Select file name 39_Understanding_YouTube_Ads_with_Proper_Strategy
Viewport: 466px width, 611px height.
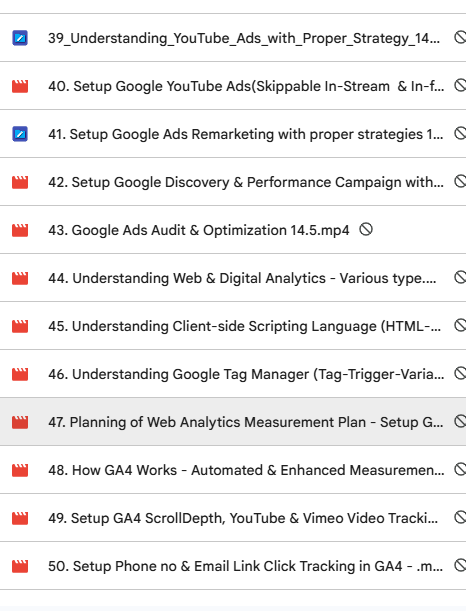pyautogui.click(x=244, y=38)
